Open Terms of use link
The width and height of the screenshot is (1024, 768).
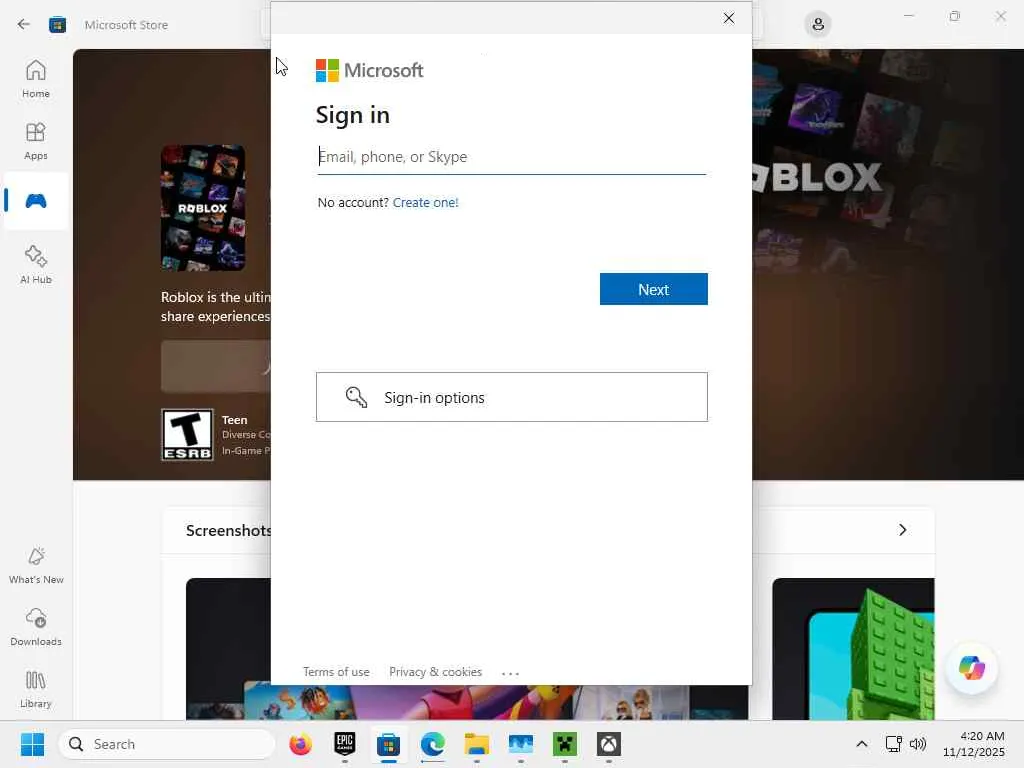tap(336, 672)
